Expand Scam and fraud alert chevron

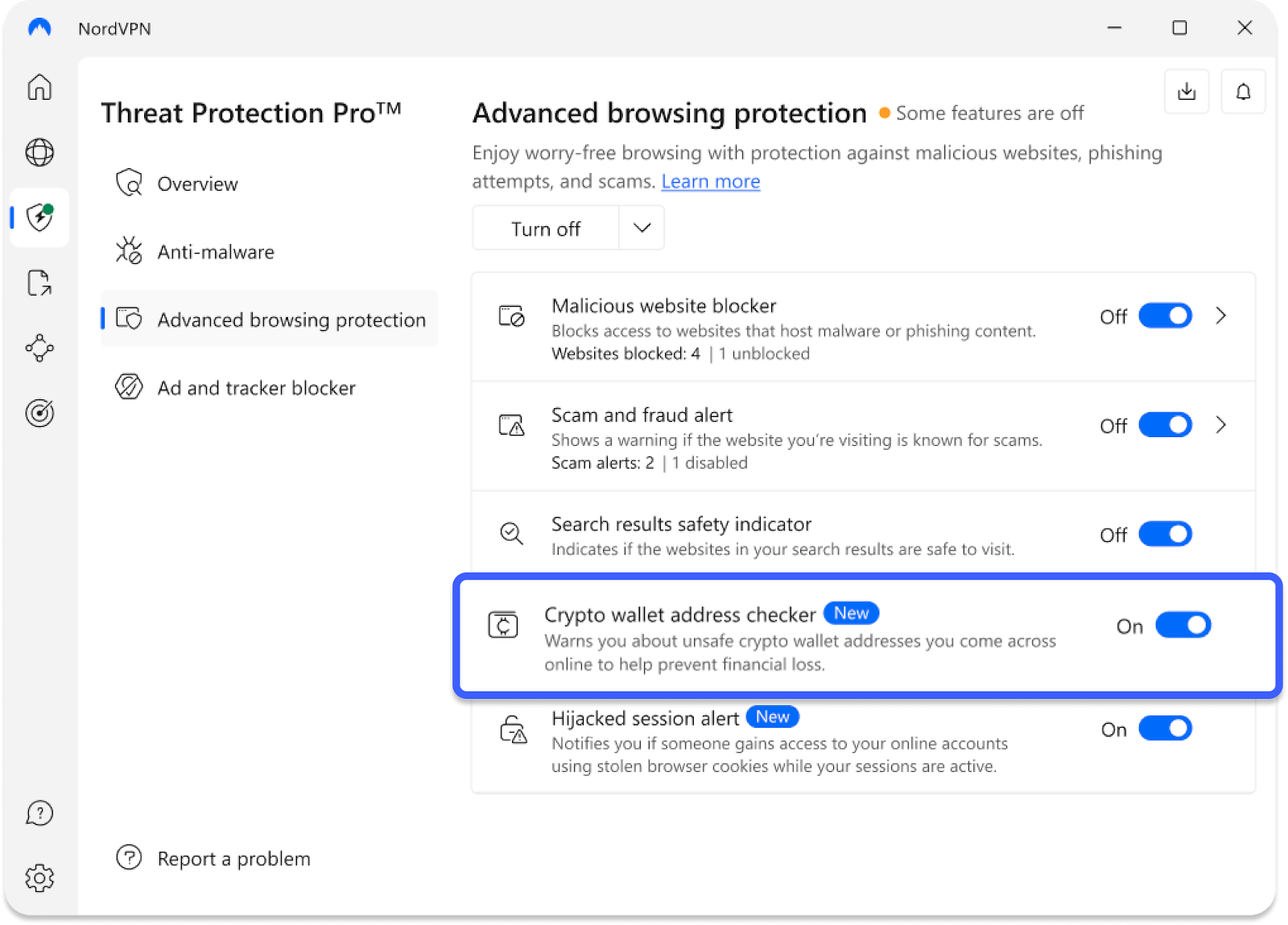(x=1221, y=425)
